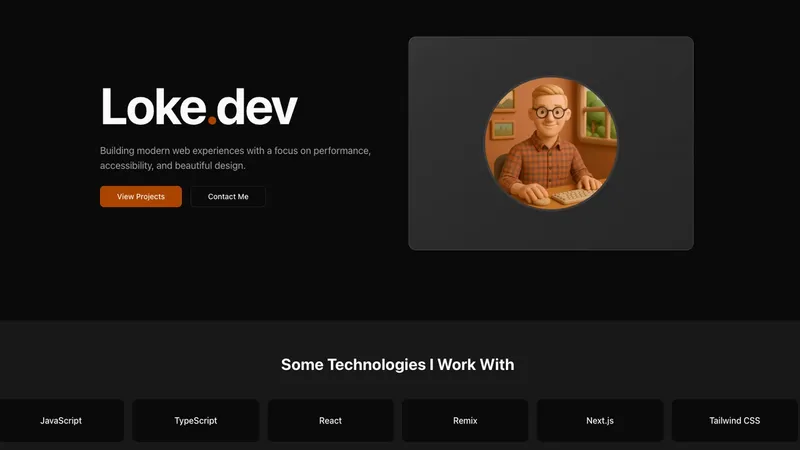Click the Contact Me button

click(x=228, y=196)
